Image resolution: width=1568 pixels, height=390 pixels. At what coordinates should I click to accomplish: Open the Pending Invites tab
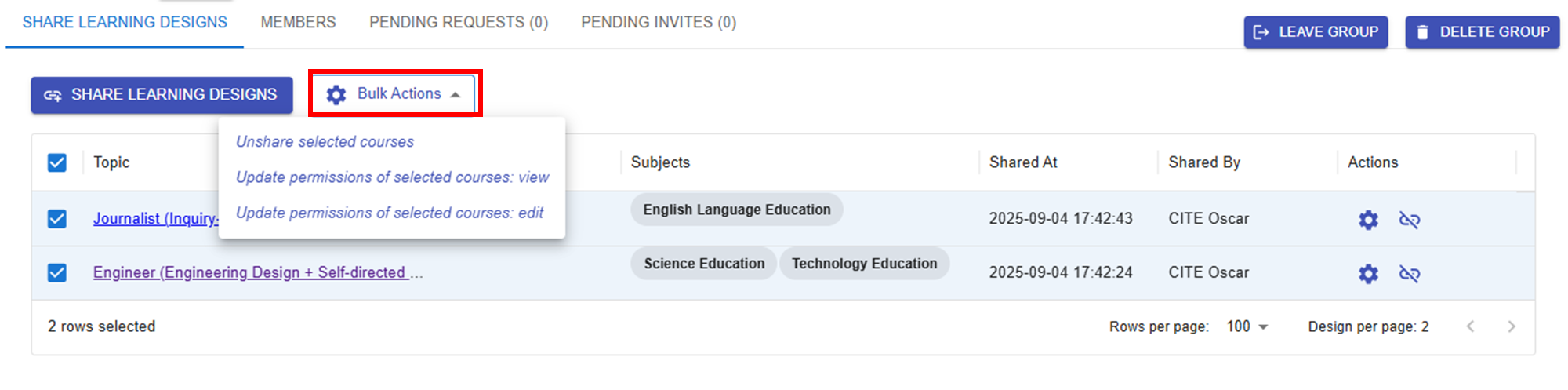tap(659, 23)
